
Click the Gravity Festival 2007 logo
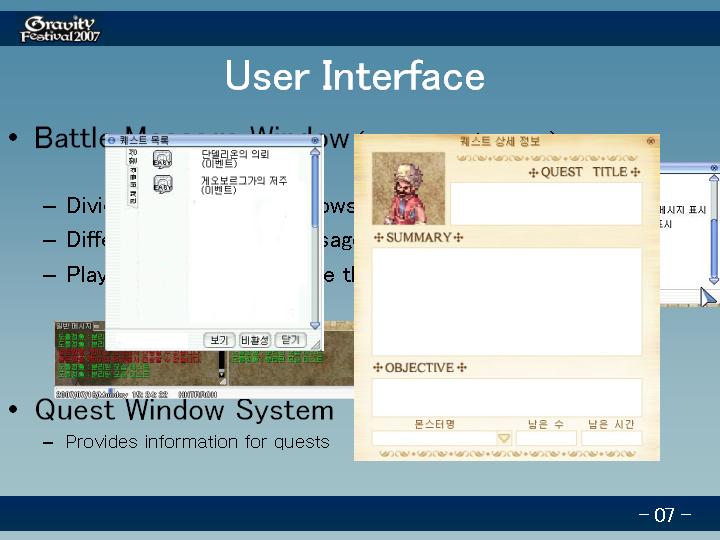pos(60,28)
